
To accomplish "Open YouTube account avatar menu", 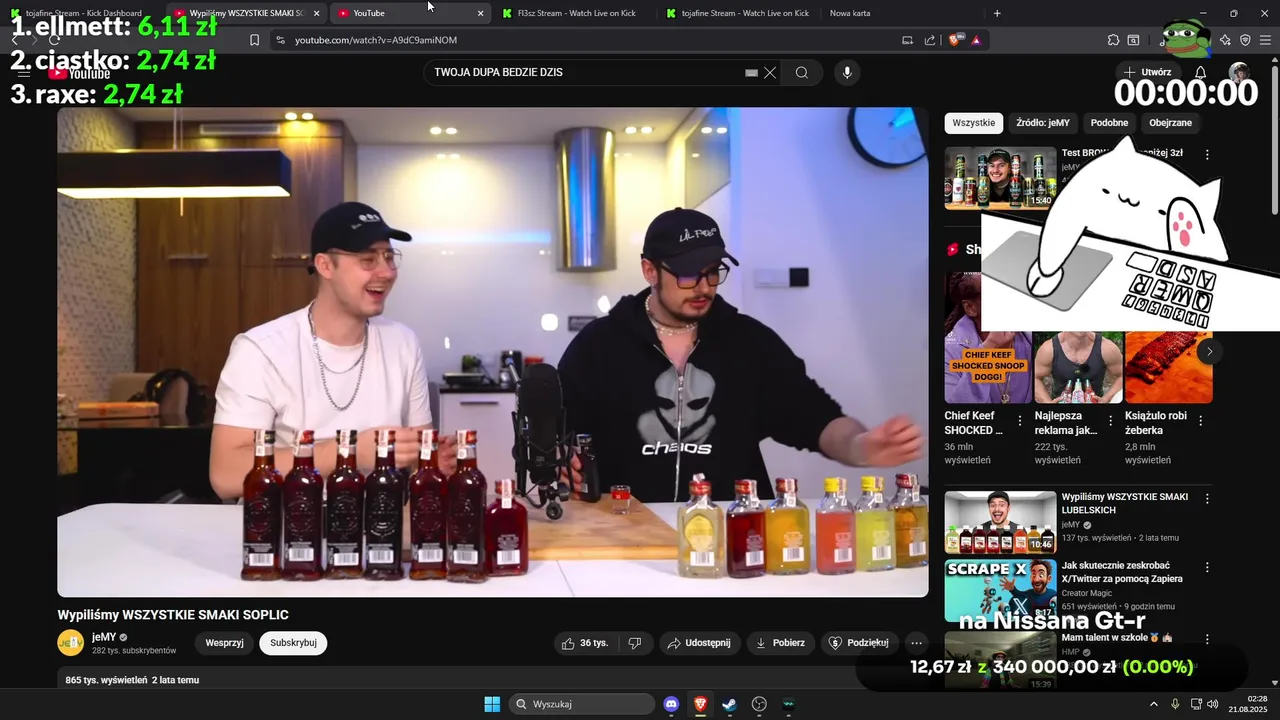I will click(x=1239, y=73).
